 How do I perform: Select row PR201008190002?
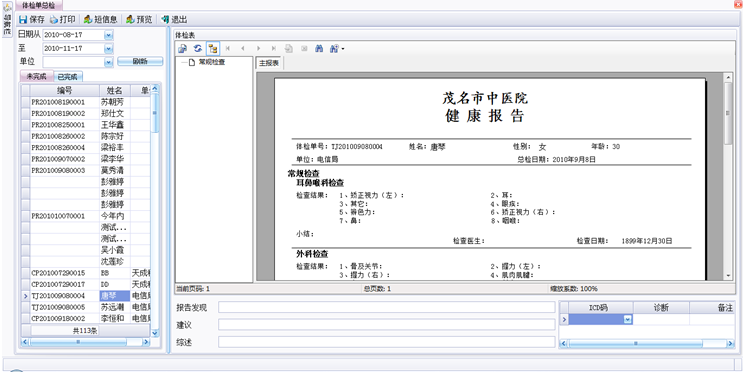pyautogui.click(x=85, y=113)
